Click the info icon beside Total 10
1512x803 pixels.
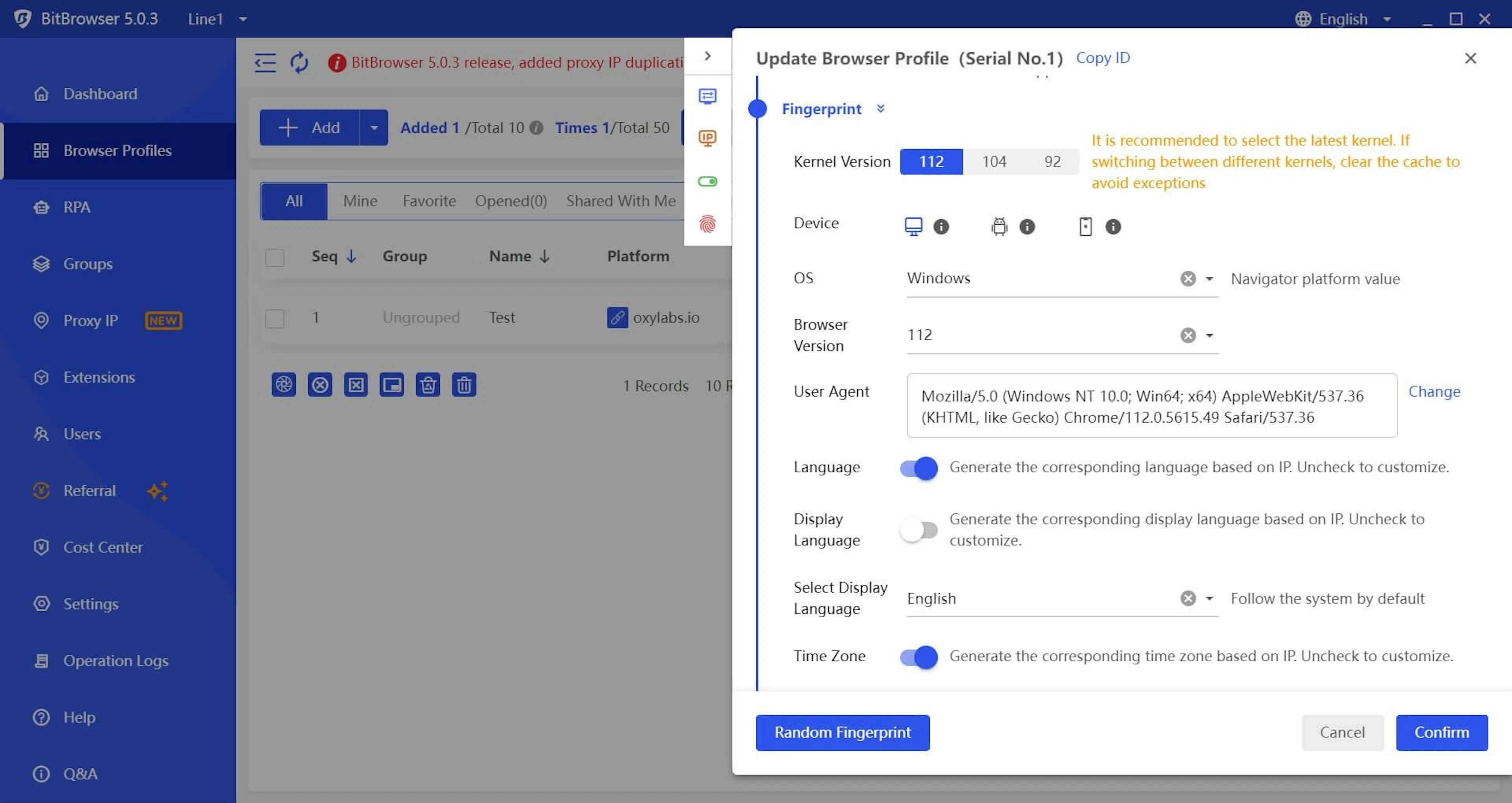[x=536, y=128]
